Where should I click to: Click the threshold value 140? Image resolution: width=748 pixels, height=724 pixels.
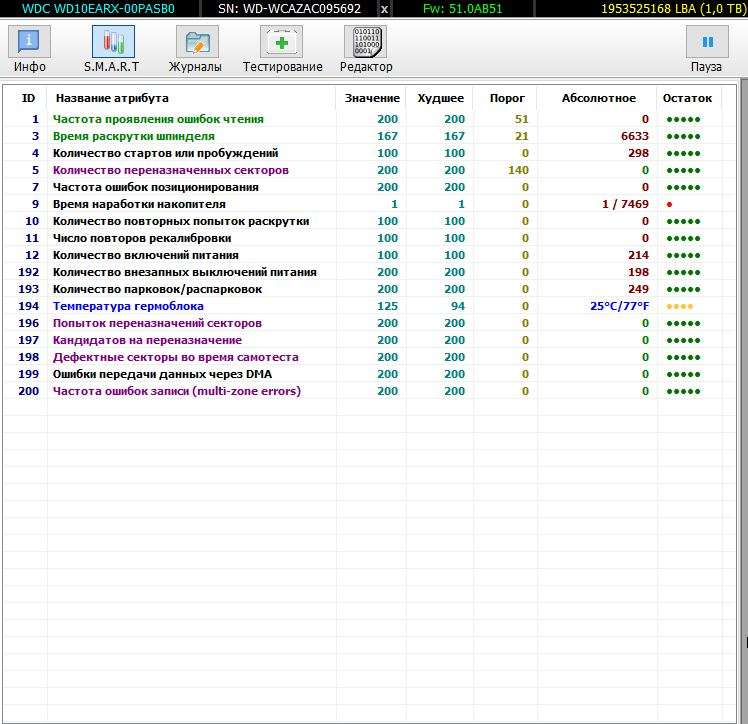coord(518,170)
